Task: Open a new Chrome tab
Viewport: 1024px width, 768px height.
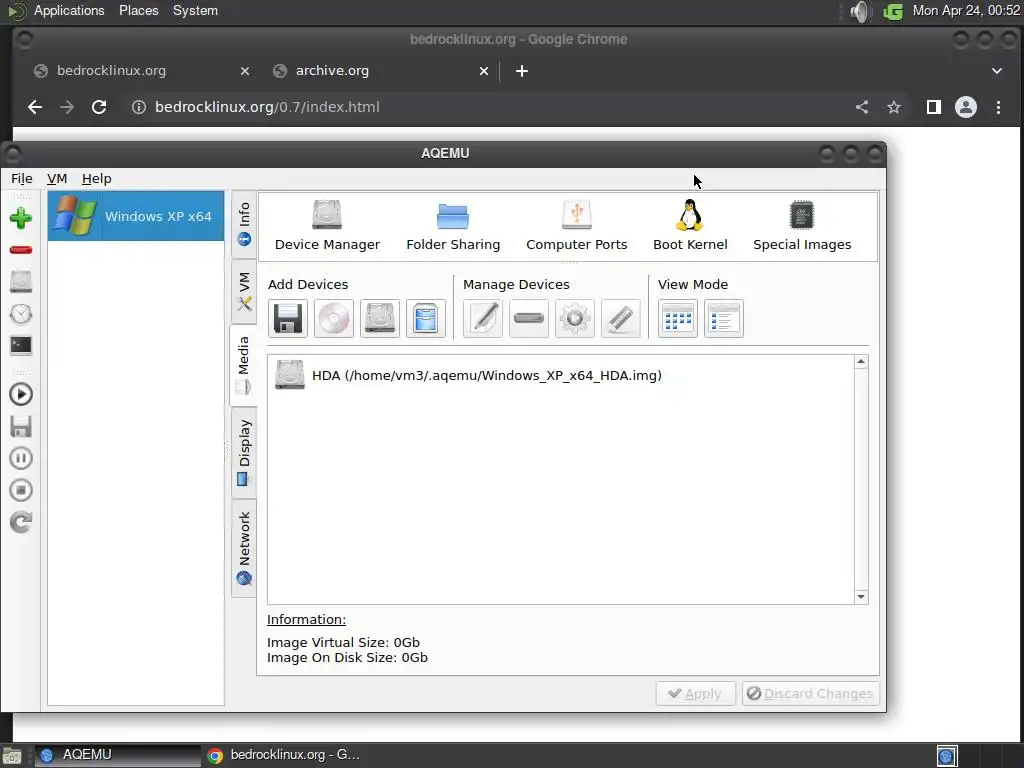Action: pyautogui.click(x=522, y=71)
